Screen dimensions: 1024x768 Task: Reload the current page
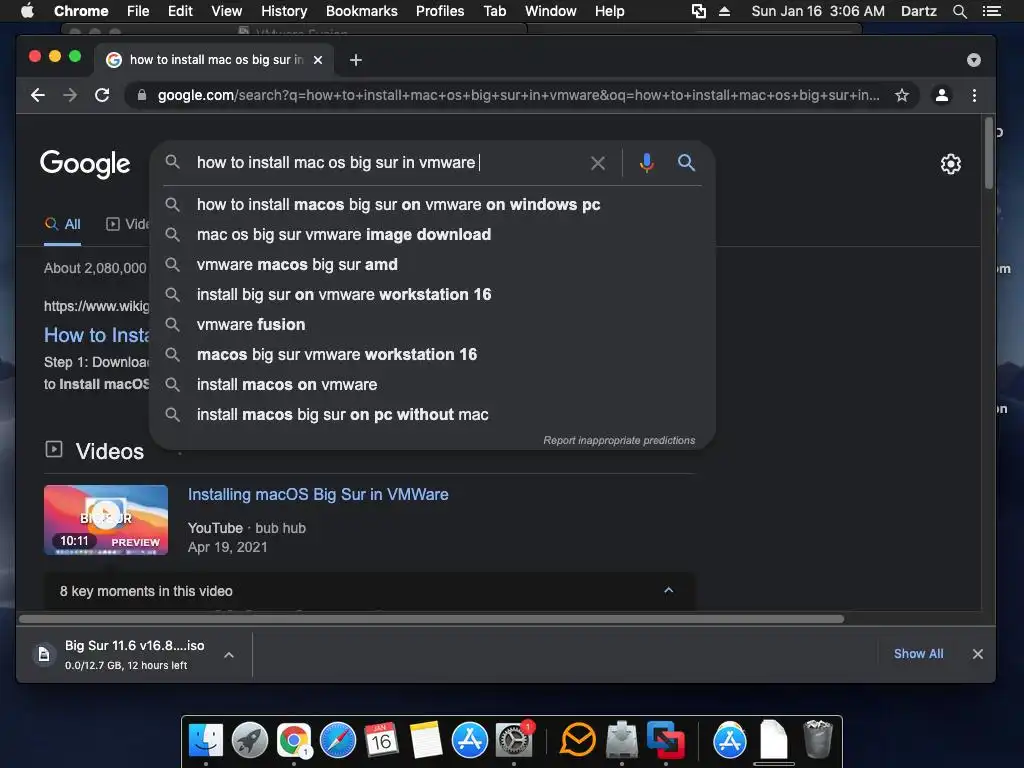pyautogui.click(x=102, y=95)
